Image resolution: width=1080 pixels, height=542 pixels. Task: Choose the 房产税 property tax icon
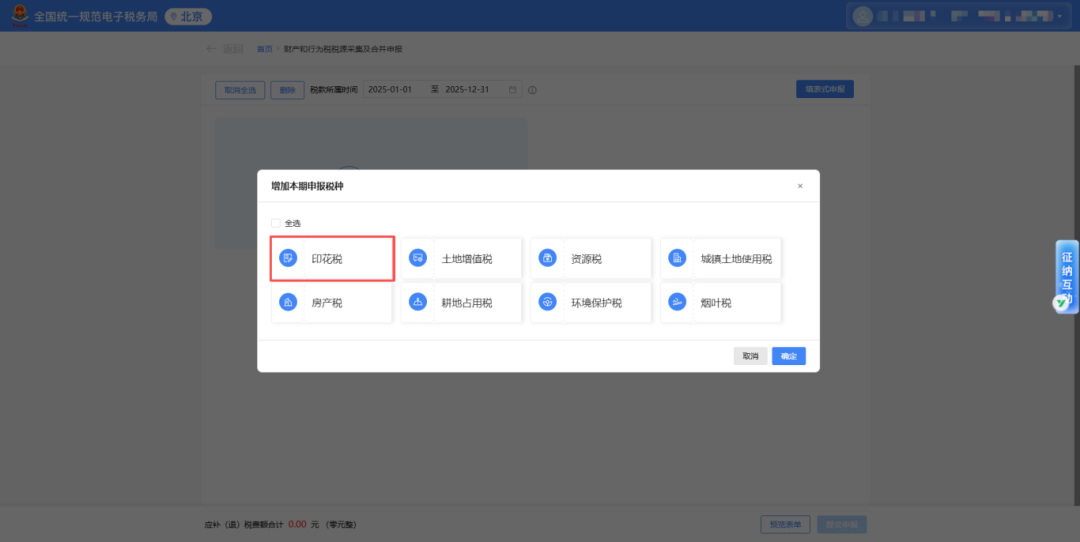pos(288,302)
